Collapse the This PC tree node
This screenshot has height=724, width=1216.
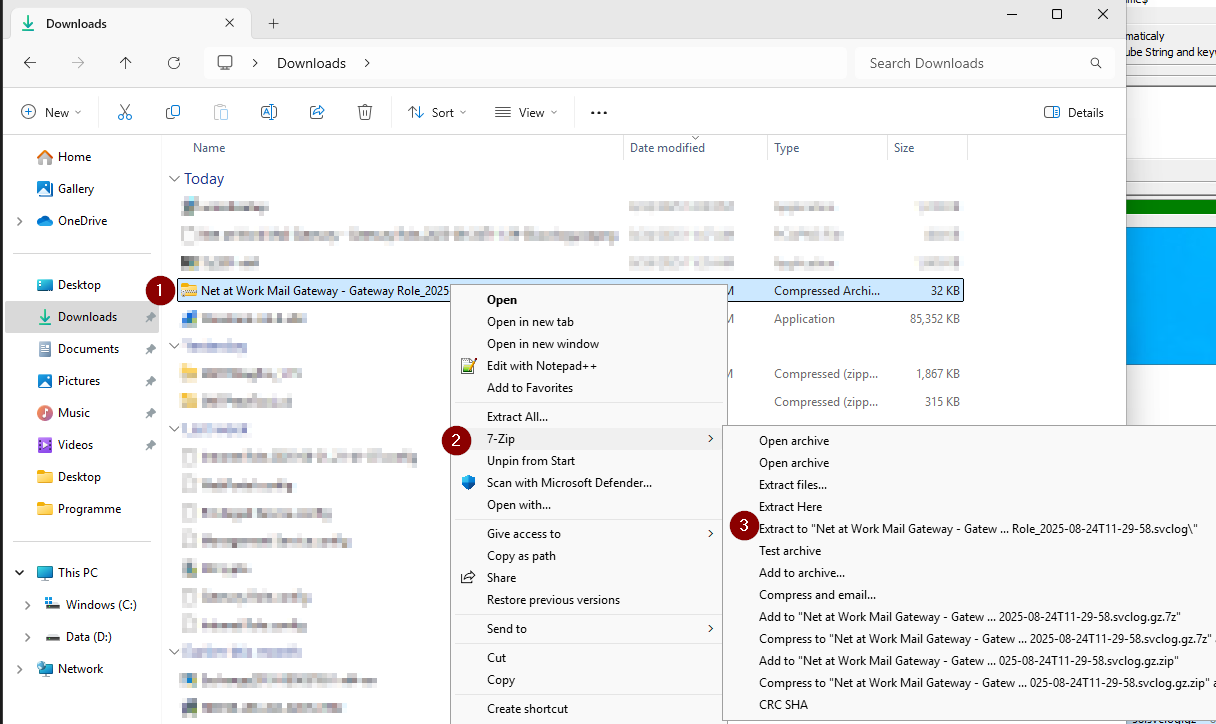19,573
